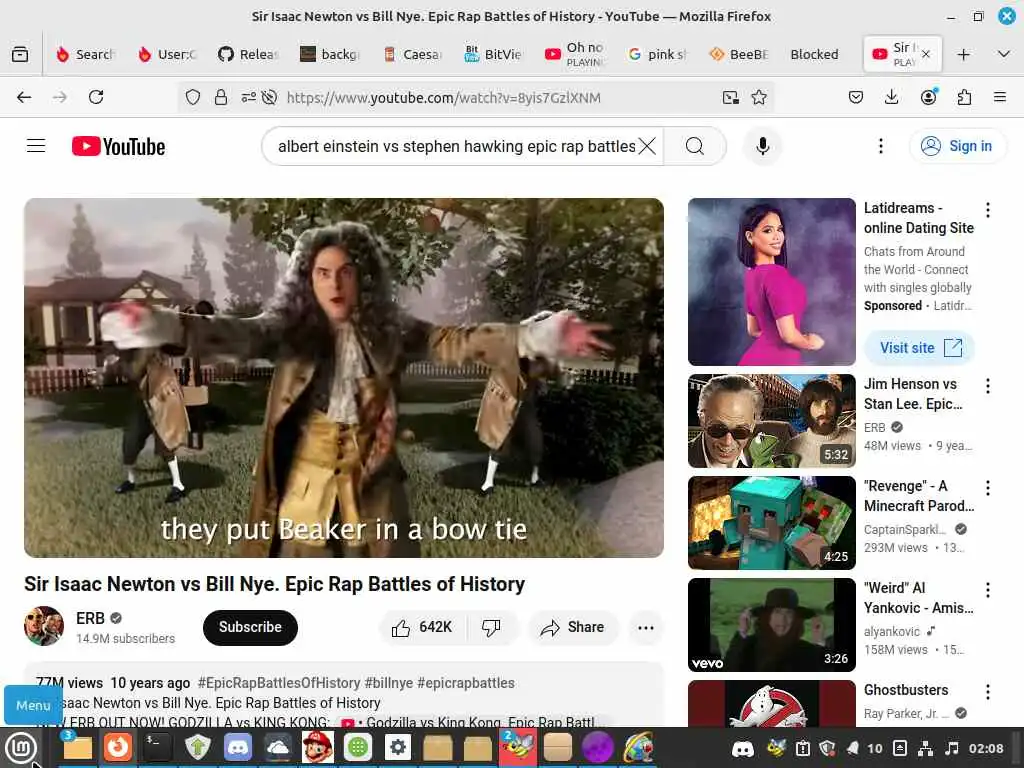Switch to the Caesar tab
Viewport: 1024px width, 768px height.
413,54
